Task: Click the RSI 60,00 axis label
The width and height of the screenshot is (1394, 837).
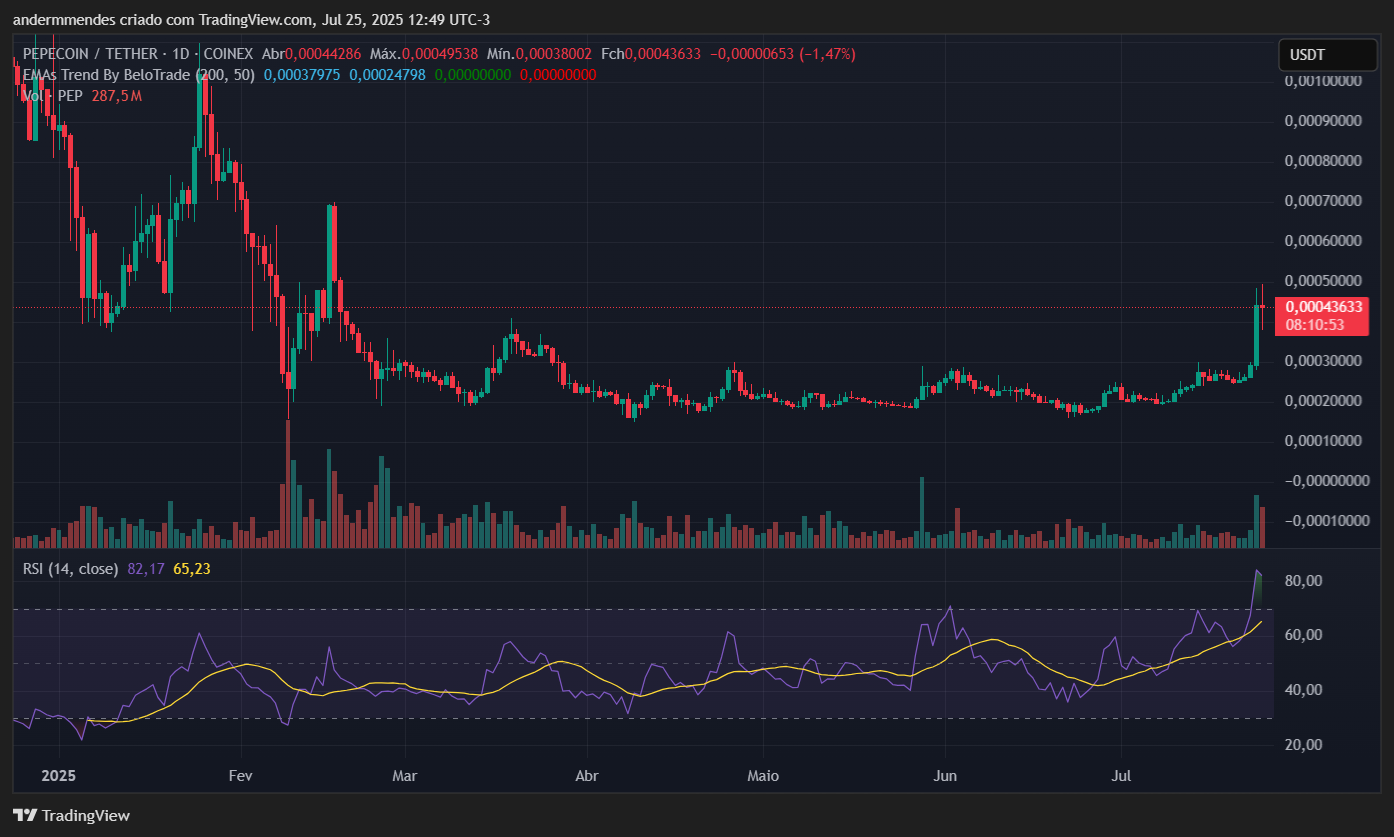Action: click(x=1303, y=635)
